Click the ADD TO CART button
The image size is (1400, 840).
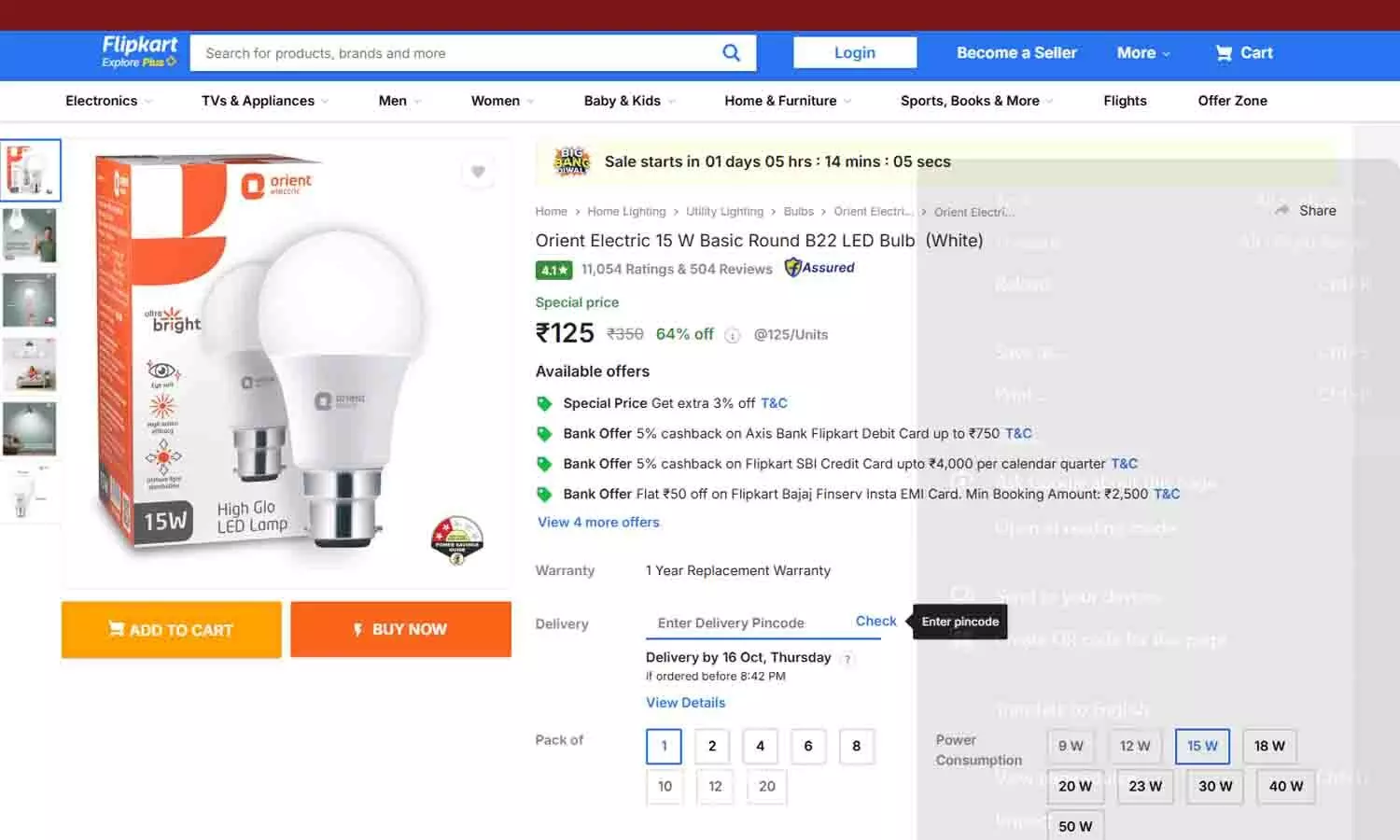click(x=171, y=629)
